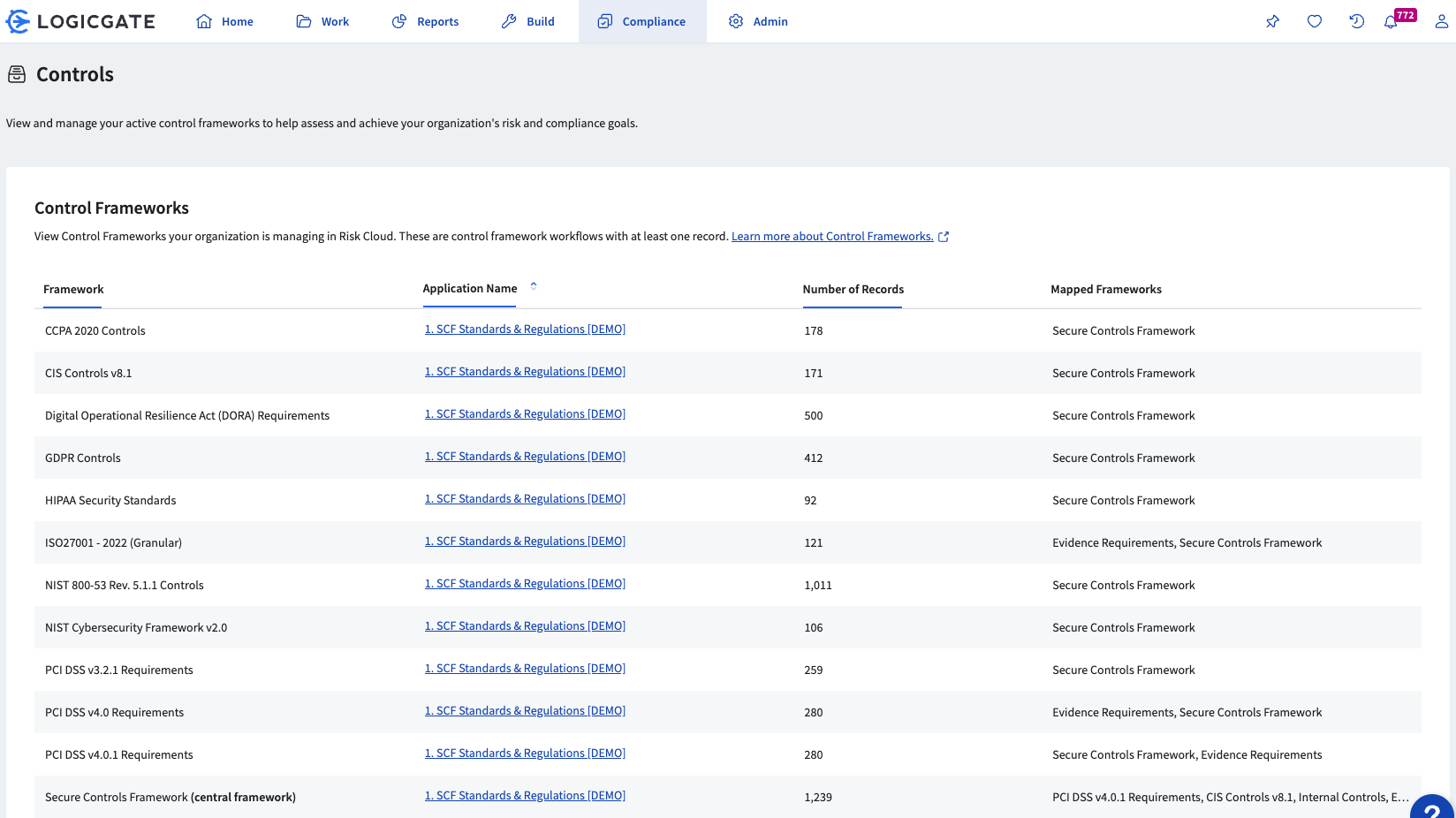
Task: Select HIPAA Security Standards framework name
Action: click(x=110, y=500)
